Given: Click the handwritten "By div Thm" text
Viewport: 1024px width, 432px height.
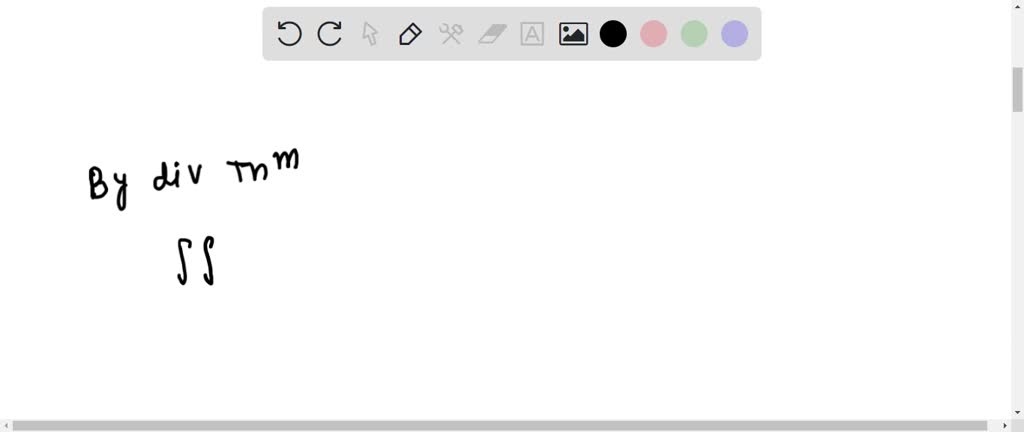Looking at the screenshot, I should [x=194, y=178].
